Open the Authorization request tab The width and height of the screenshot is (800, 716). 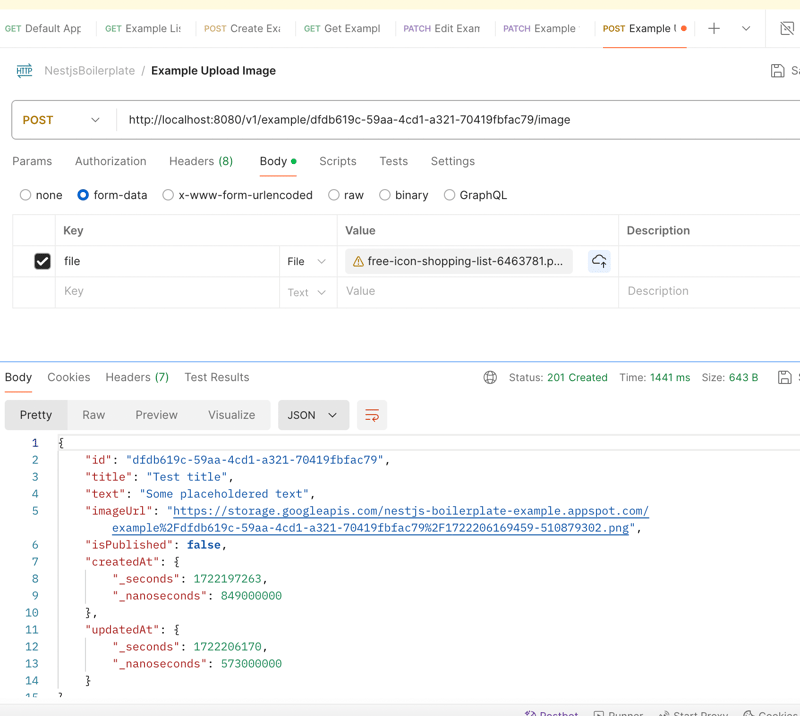pyautogui.click(x=111, y=161)
